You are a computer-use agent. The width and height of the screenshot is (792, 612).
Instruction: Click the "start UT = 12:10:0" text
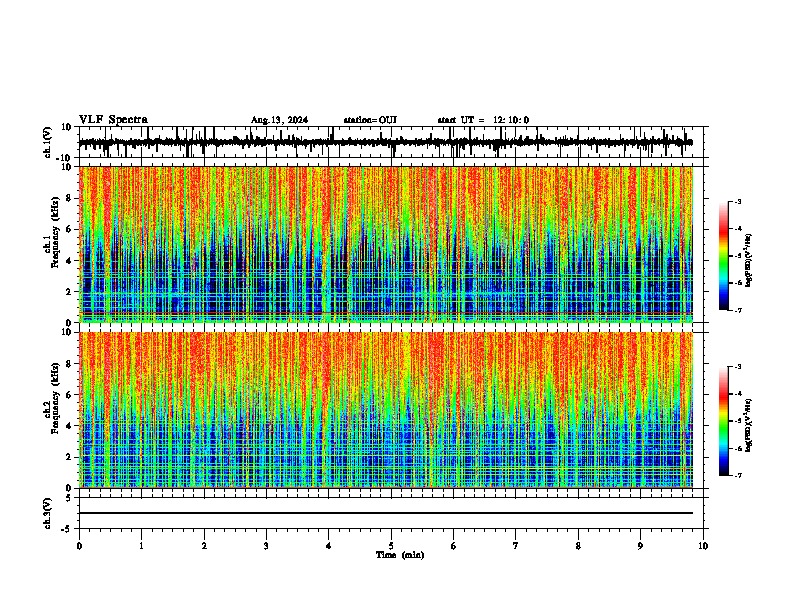(483, 120)
